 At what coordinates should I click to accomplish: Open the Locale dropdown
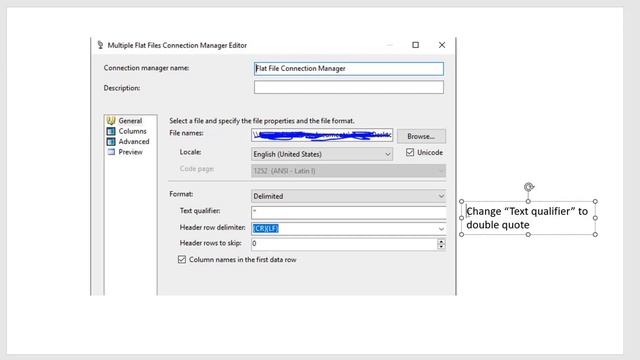click(322, 154)
